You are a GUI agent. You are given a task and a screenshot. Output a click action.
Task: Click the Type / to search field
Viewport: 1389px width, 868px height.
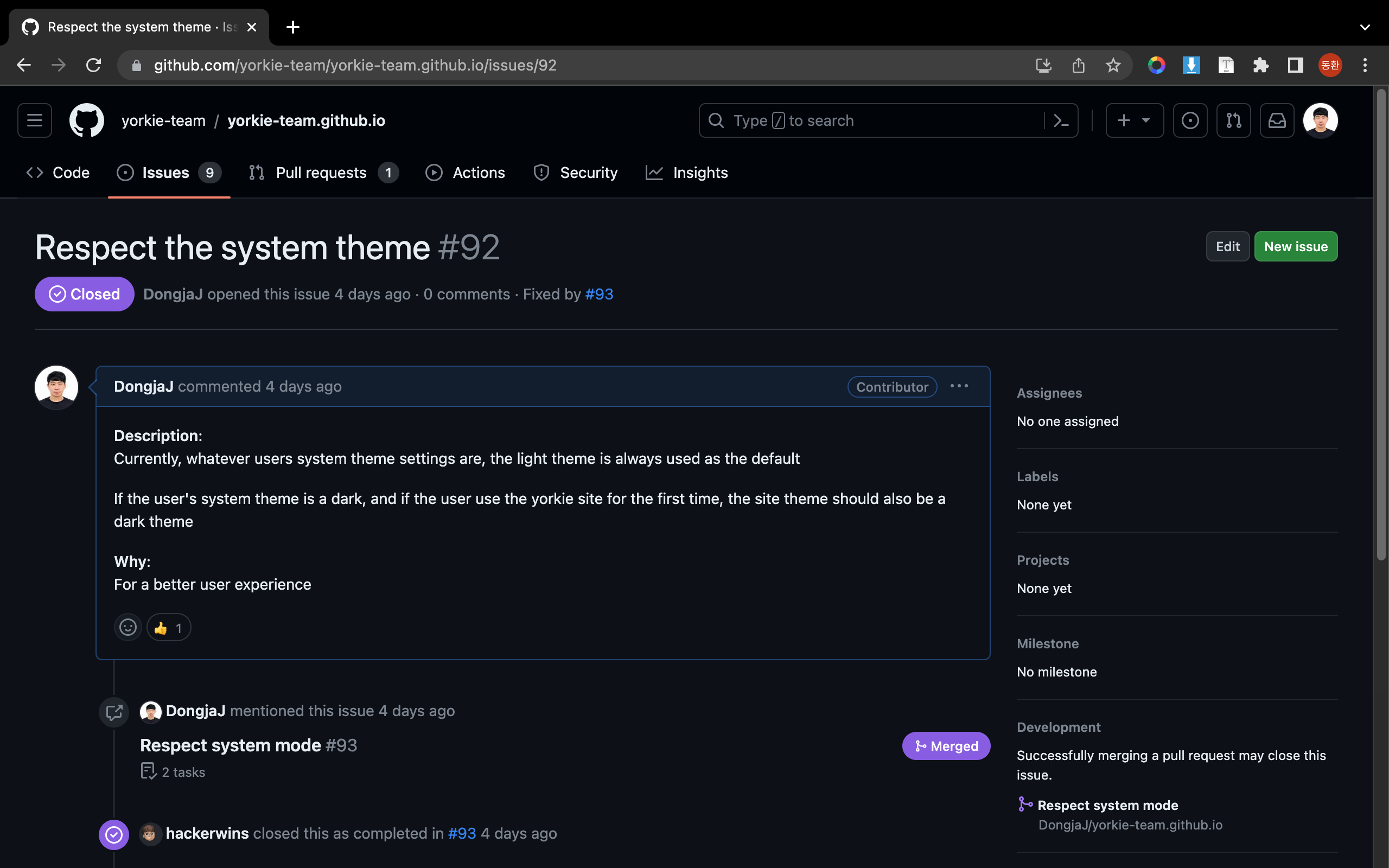[872, 120]
